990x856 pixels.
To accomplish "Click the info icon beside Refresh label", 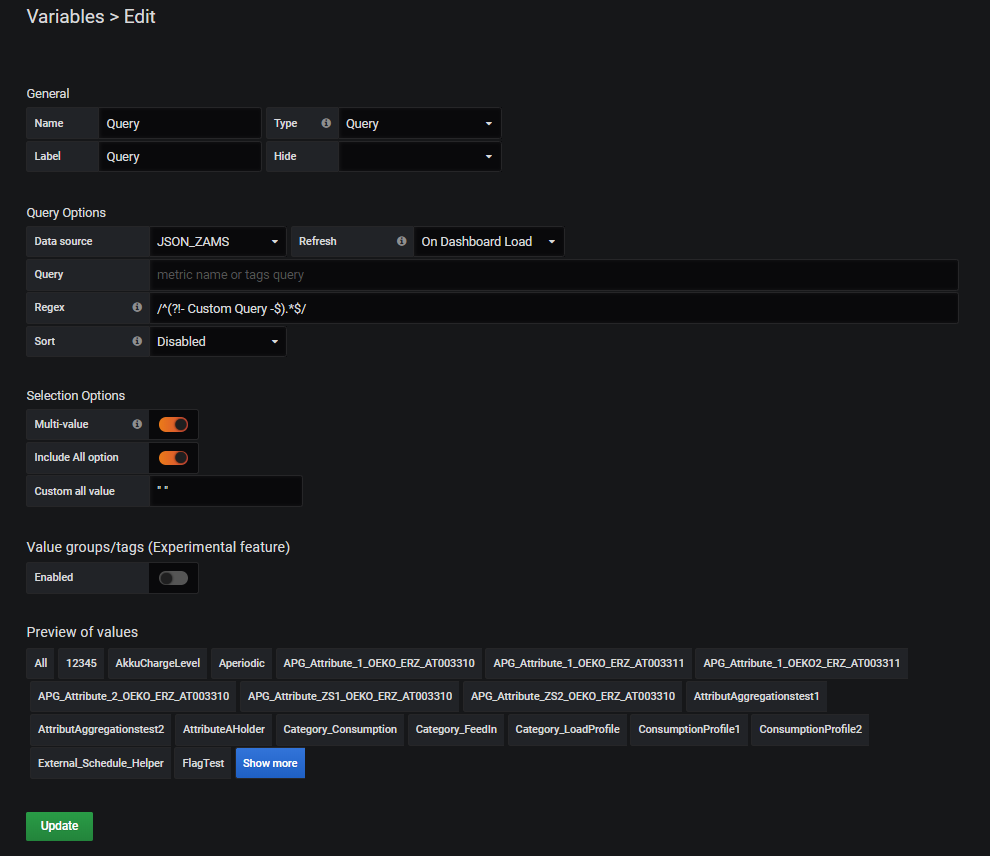I will click(x=401, y=242).
